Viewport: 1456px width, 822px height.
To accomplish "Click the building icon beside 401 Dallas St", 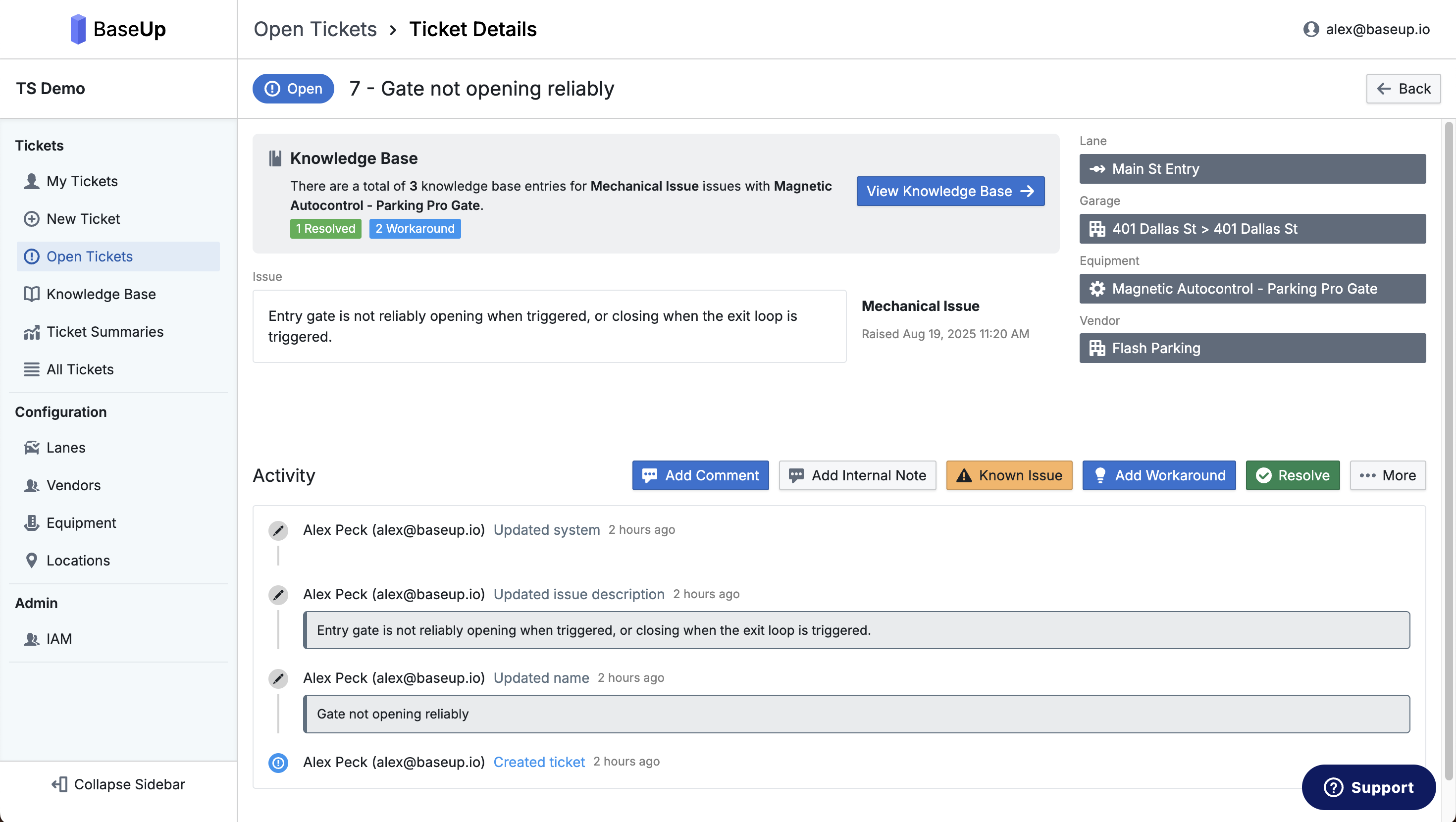I will click(x=1097, y=229).
